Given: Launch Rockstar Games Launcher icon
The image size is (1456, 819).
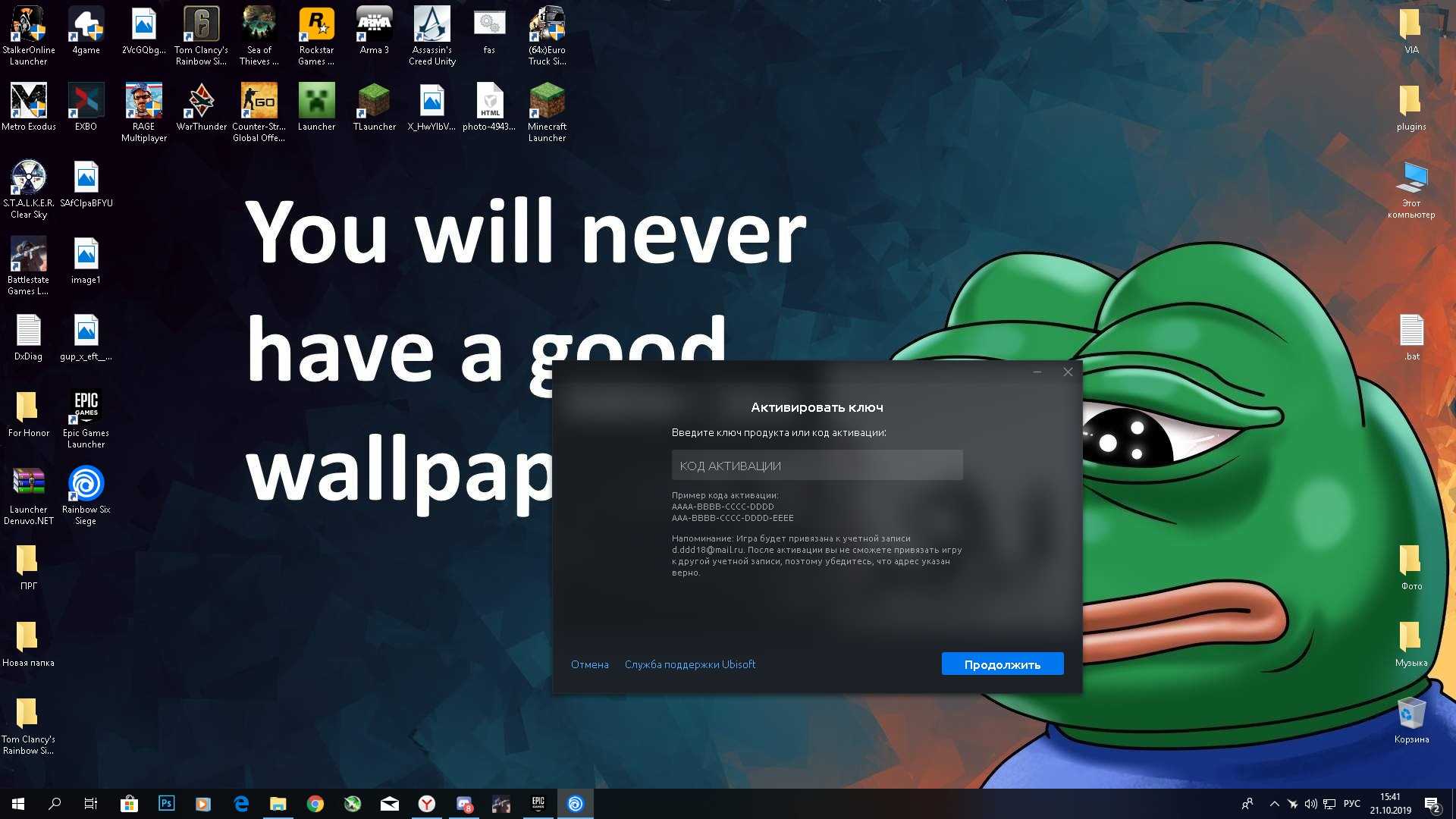Looking at the screenshot, I should (316, 36).
